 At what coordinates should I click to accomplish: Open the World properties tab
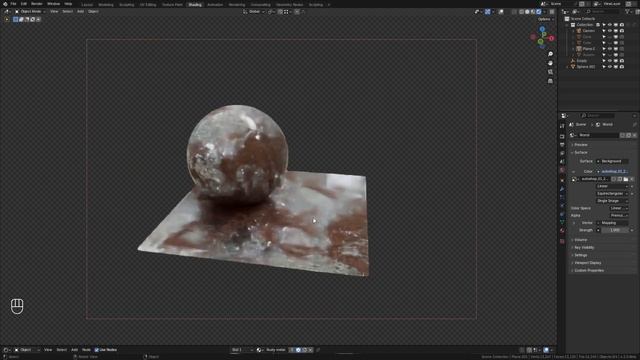pos(562,170)
